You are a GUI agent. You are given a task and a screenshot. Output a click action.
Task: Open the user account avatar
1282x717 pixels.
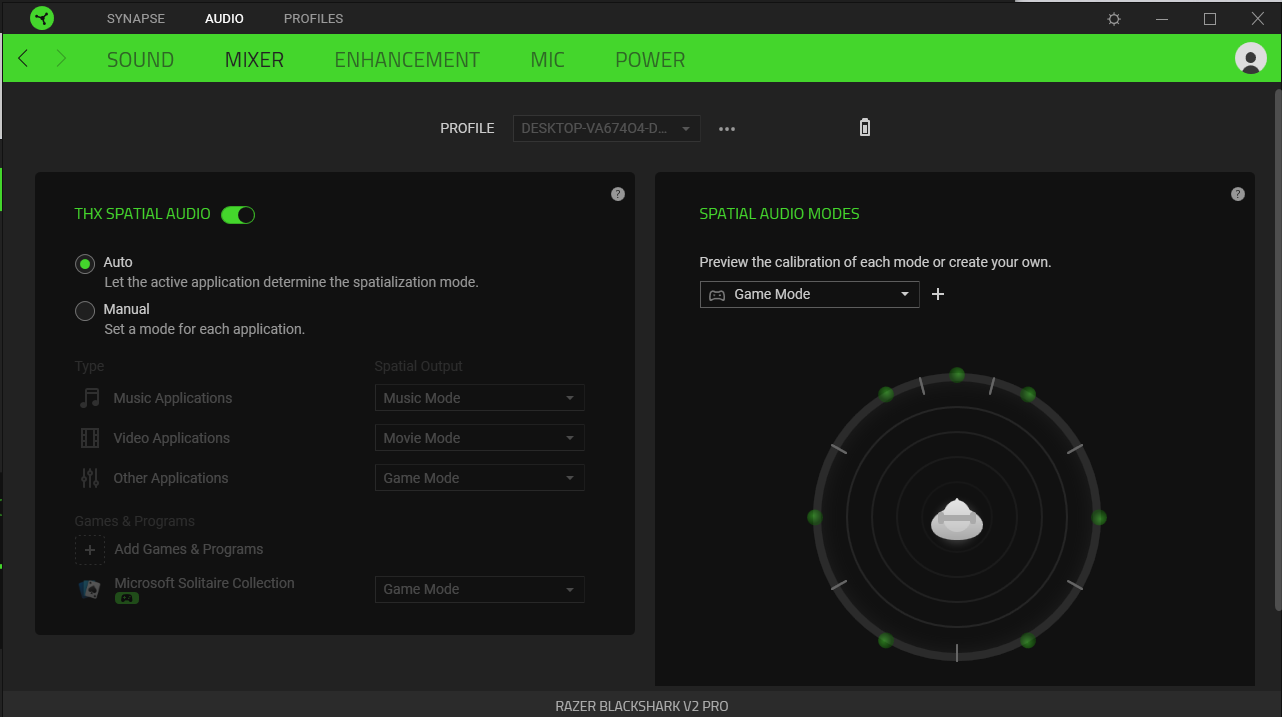(x=1251, y=58)
